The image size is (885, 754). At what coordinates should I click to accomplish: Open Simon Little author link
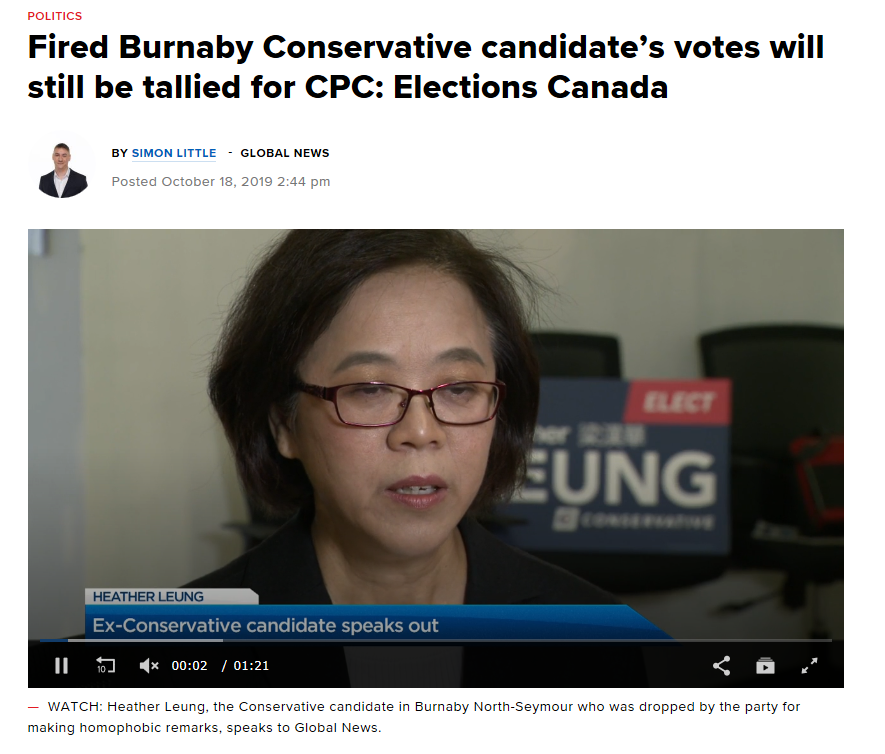coord(174,153)
